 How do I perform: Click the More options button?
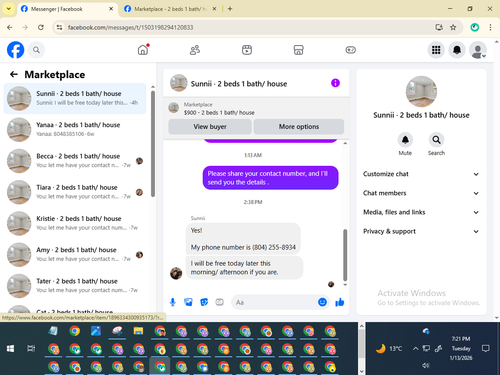coord(299,127)
